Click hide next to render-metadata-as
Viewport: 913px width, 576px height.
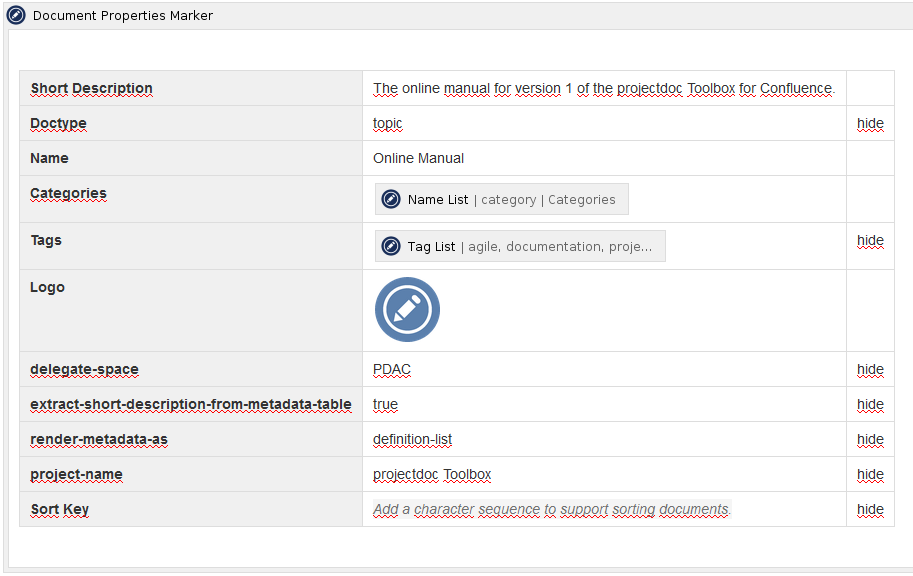(x=870, y=440)
